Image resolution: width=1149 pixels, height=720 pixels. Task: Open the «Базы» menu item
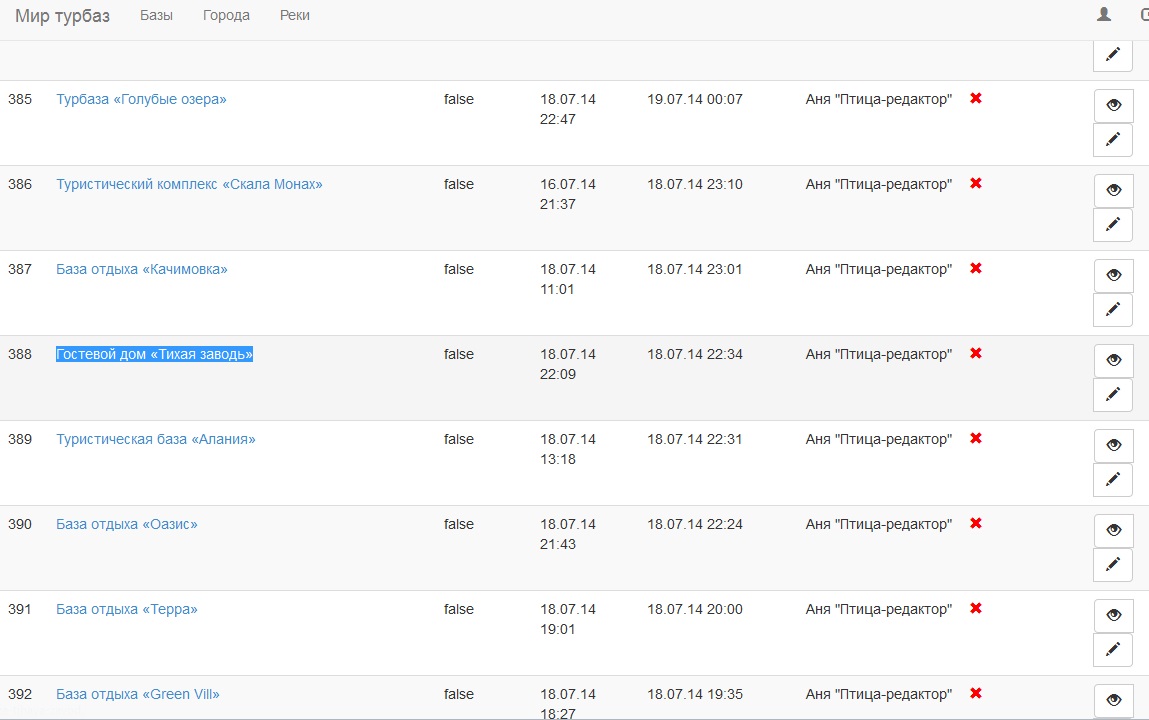click(x=156, y=16)
